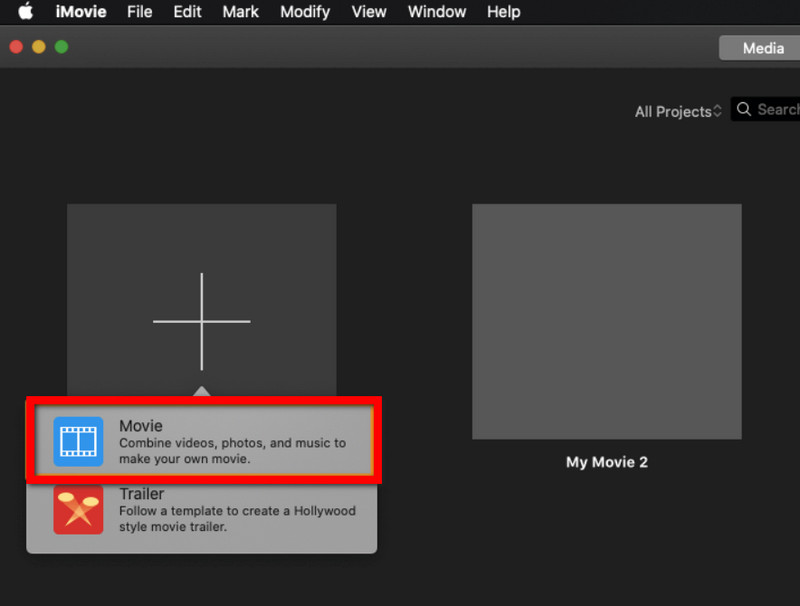Open the iMovie application menu

pos(81,12)
